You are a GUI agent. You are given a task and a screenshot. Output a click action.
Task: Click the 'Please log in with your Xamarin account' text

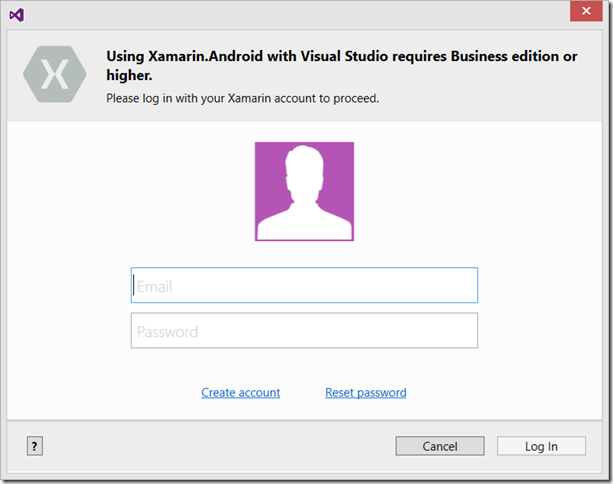pos(242,98)
